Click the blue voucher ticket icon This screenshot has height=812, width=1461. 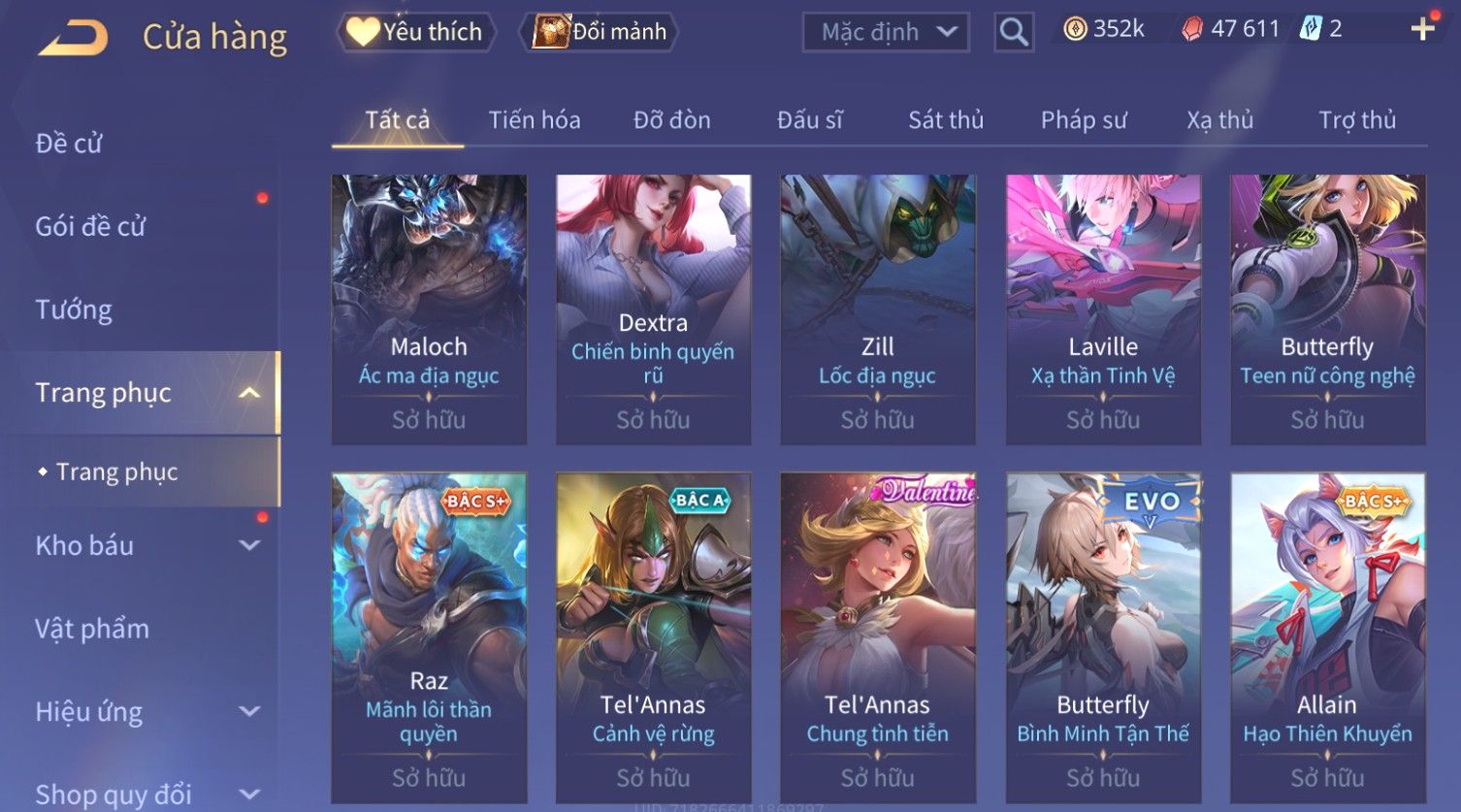click(x=1311, y=29)
